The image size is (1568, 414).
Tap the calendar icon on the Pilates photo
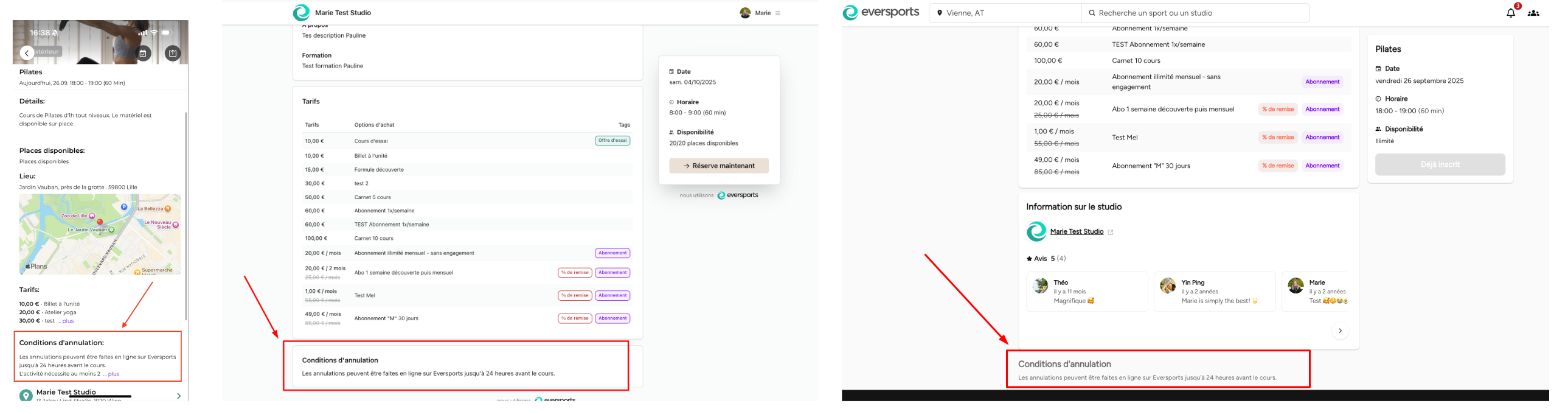click(142, 54)
